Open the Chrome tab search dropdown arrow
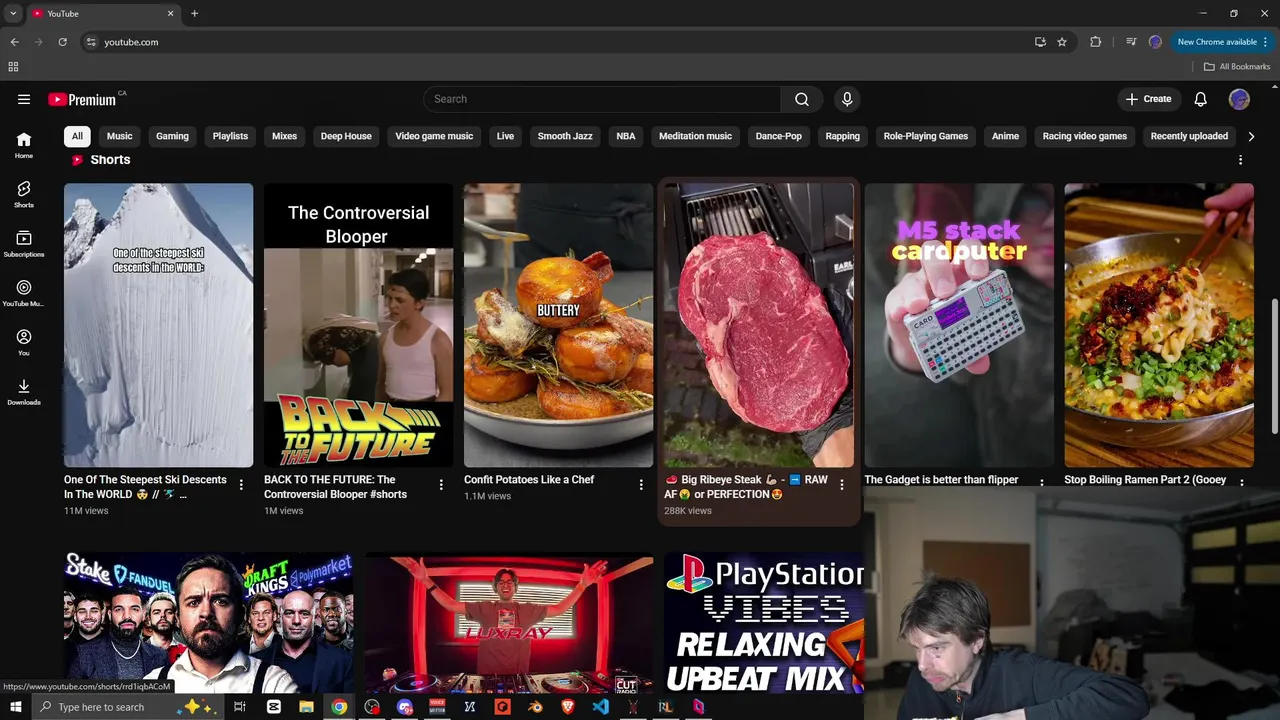1280x720 pixels. (13, 14)
